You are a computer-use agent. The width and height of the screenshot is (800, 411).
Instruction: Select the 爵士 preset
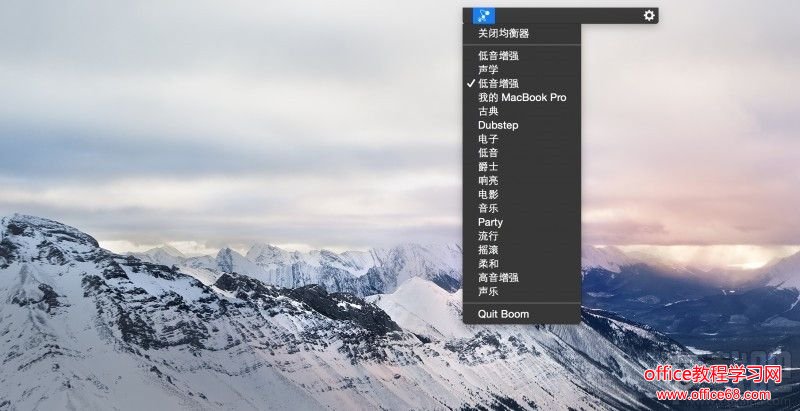coord(521,167)
